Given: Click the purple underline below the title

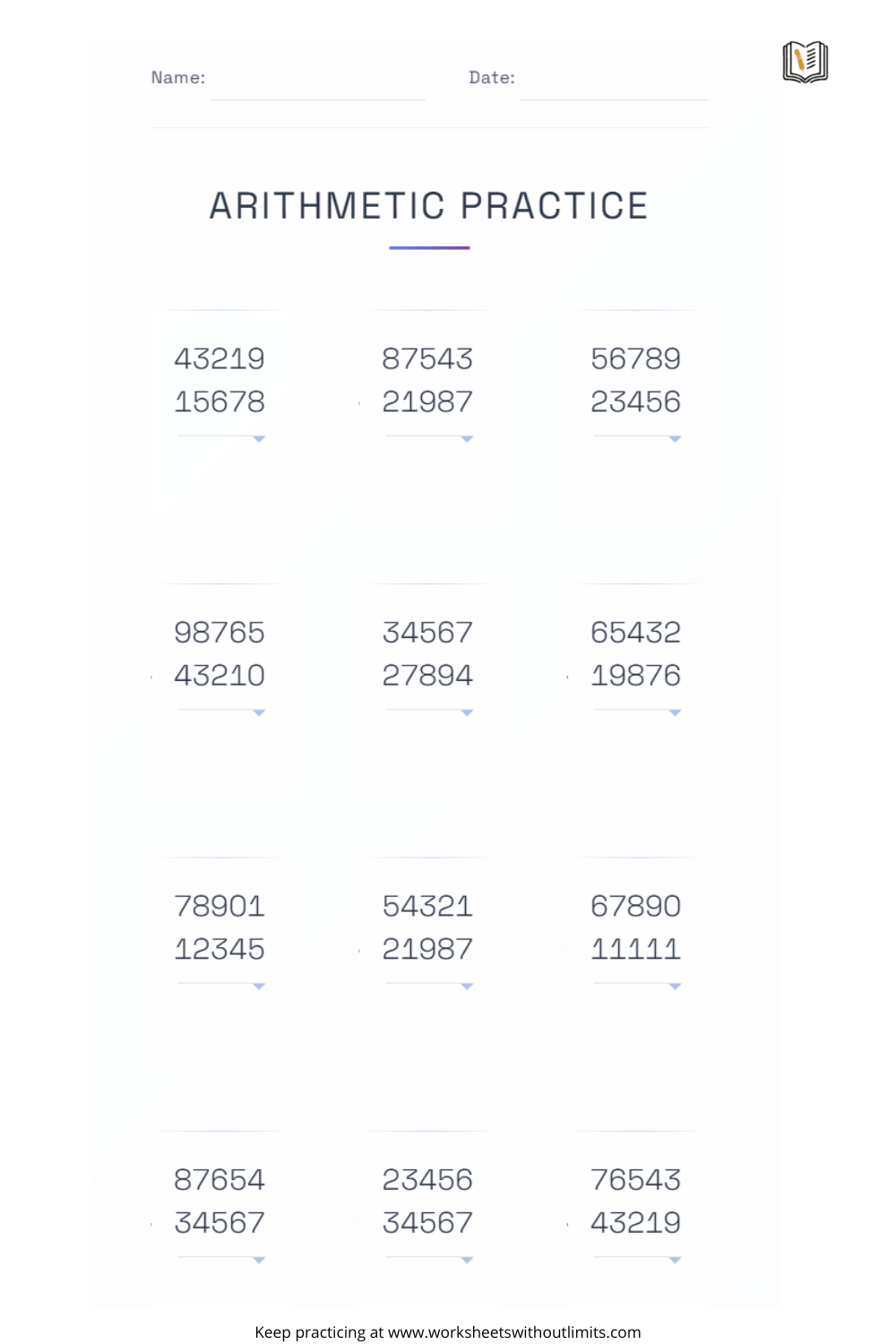Looking at the screenshot, I should click(429, 247).
